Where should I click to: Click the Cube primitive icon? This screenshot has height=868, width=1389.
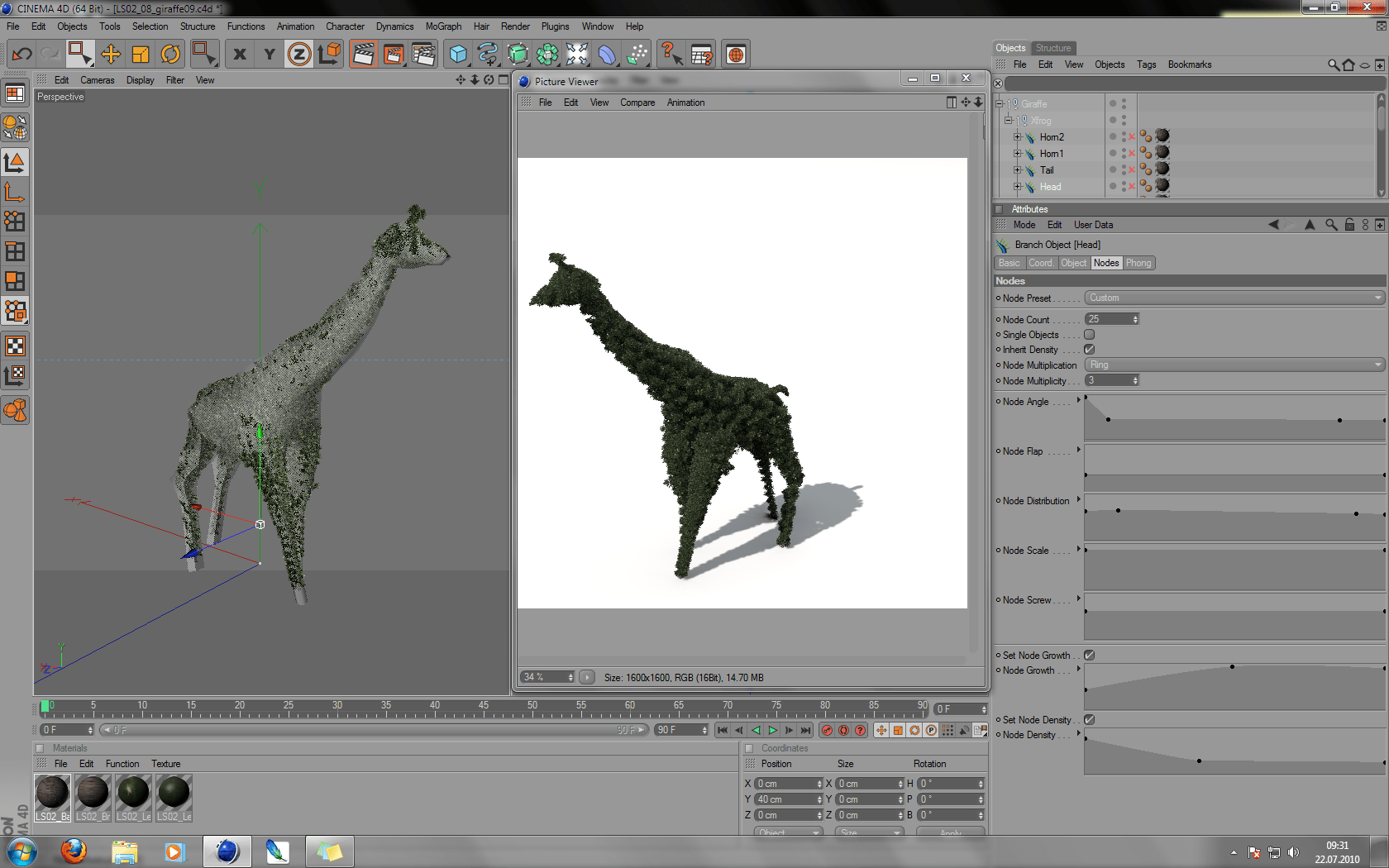[457, 54]
